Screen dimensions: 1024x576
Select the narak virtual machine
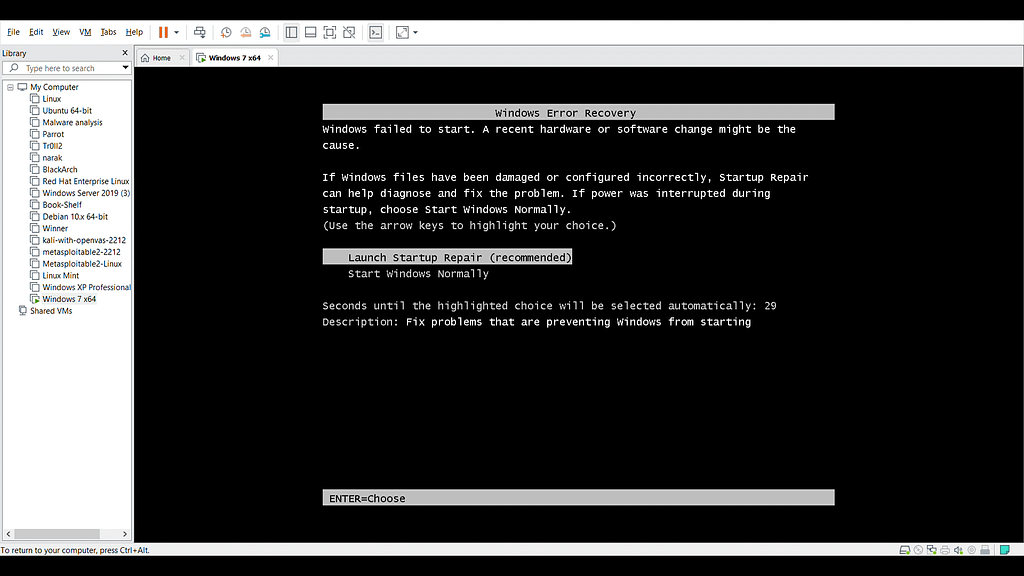52,157
